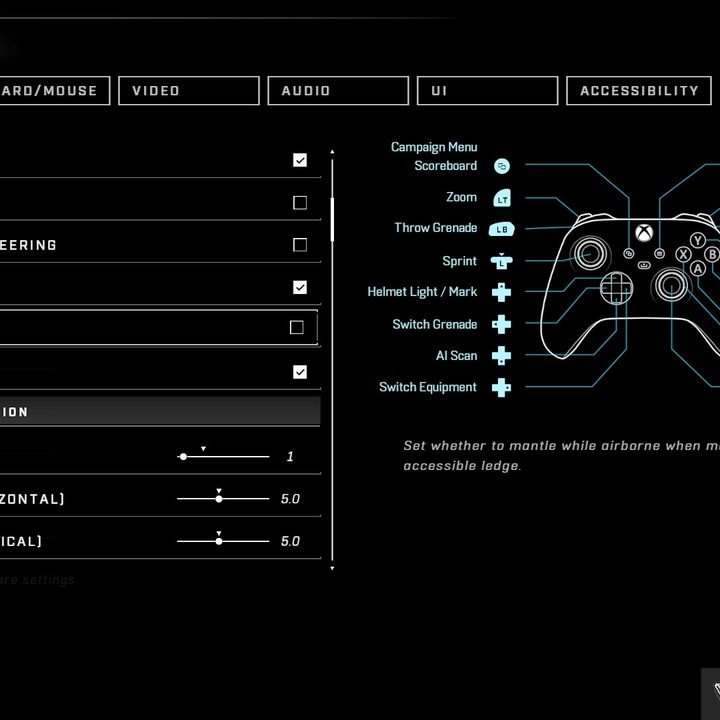Click the 5.0 value in the ICAL row
Screen dimensions: 720x720
pyautogui.click(x=290, y=541)
